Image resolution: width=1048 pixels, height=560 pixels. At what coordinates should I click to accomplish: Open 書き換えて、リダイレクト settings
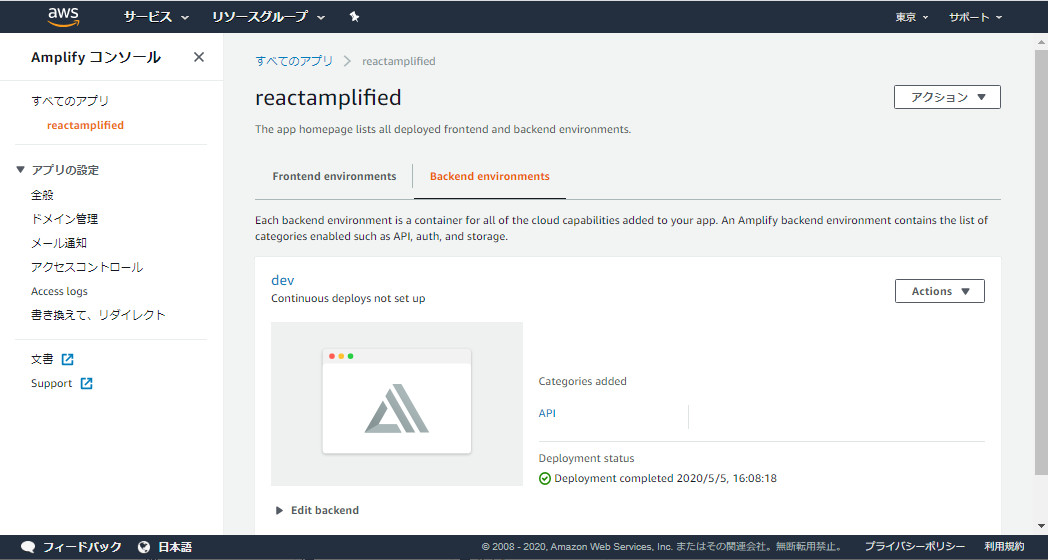coord(98,315)
